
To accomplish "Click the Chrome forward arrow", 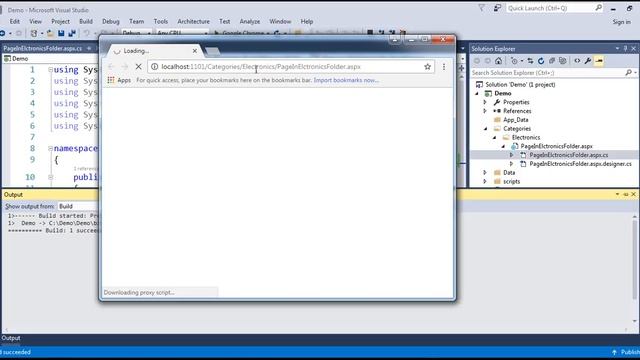I will point(124,67).
